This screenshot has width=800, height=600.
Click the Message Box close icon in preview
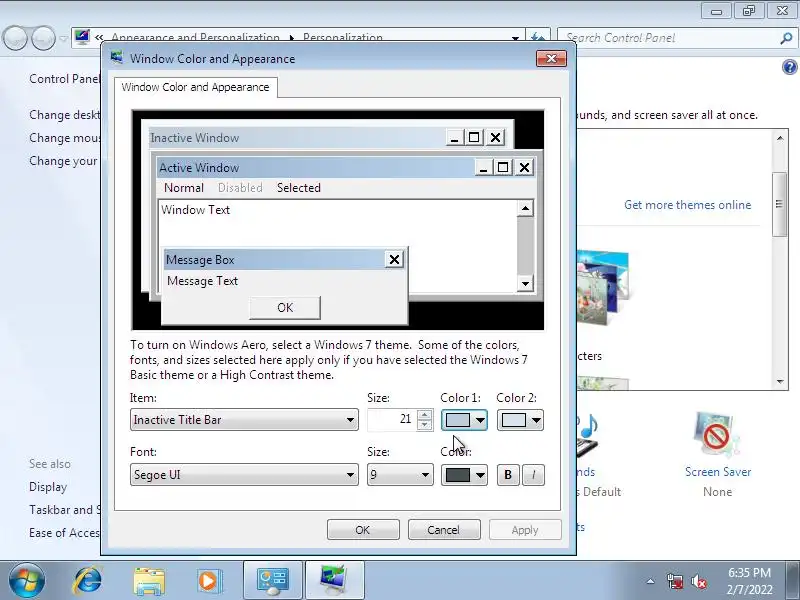coord(394,260)
